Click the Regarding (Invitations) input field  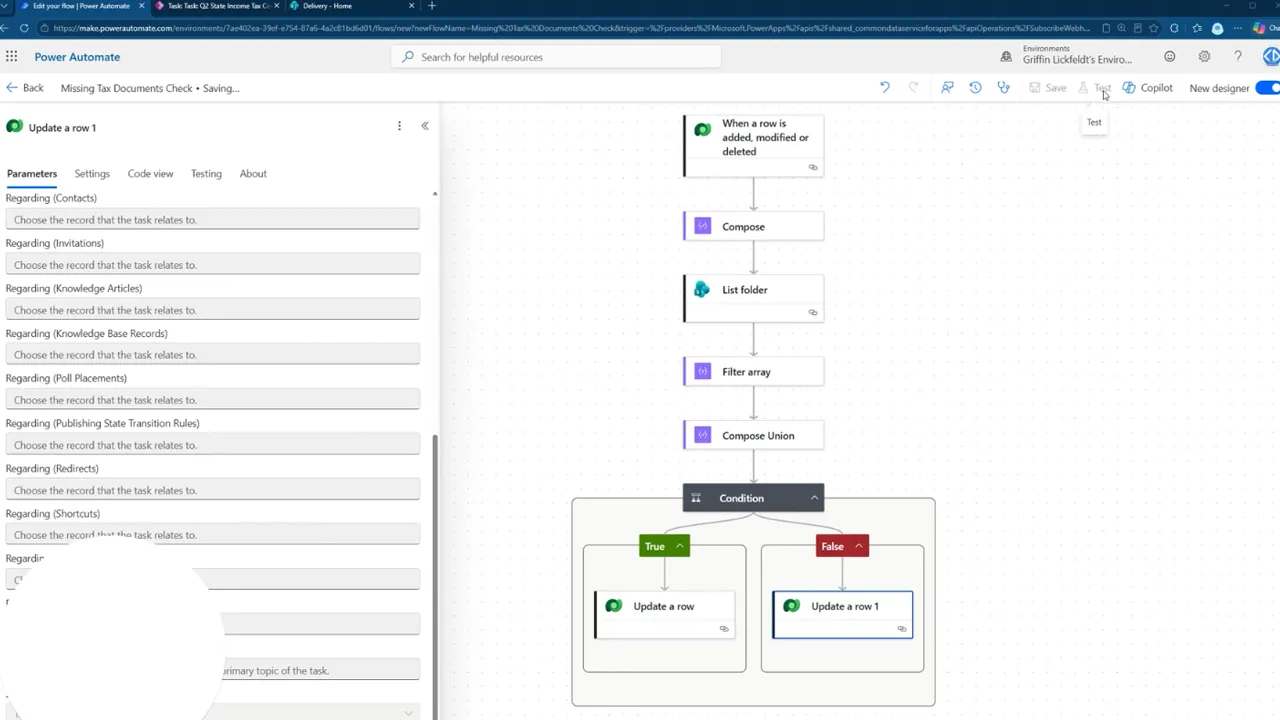click(x=213, y=265)
